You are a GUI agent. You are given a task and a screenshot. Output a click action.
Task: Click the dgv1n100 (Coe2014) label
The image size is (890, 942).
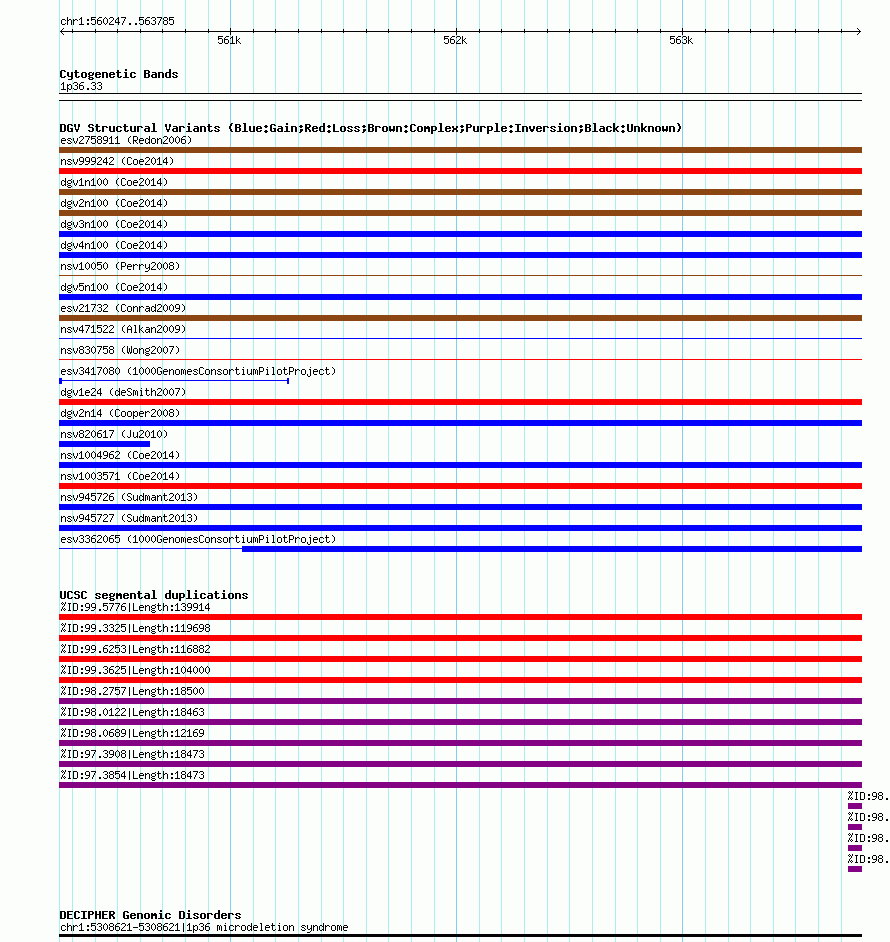pos(114,182)
